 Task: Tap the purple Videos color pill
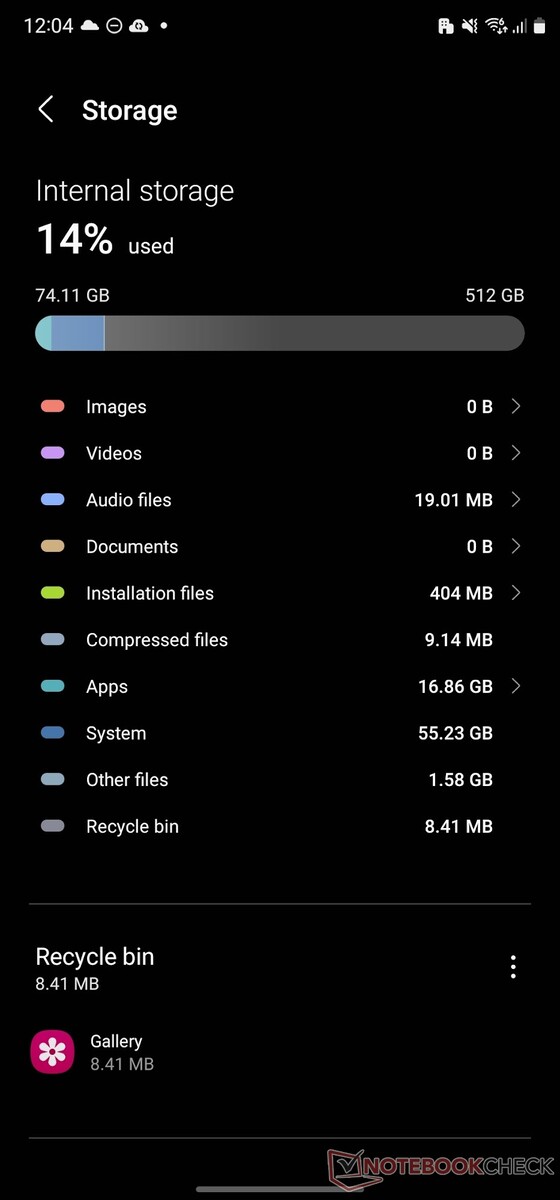point(53,453)
